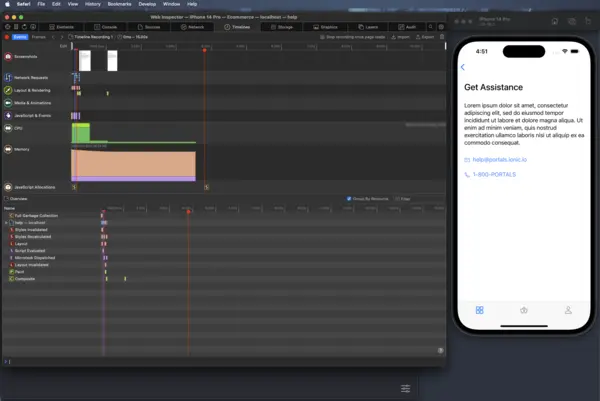
Task: Open the Develop menu in menu bar
Action: (149, 4)
